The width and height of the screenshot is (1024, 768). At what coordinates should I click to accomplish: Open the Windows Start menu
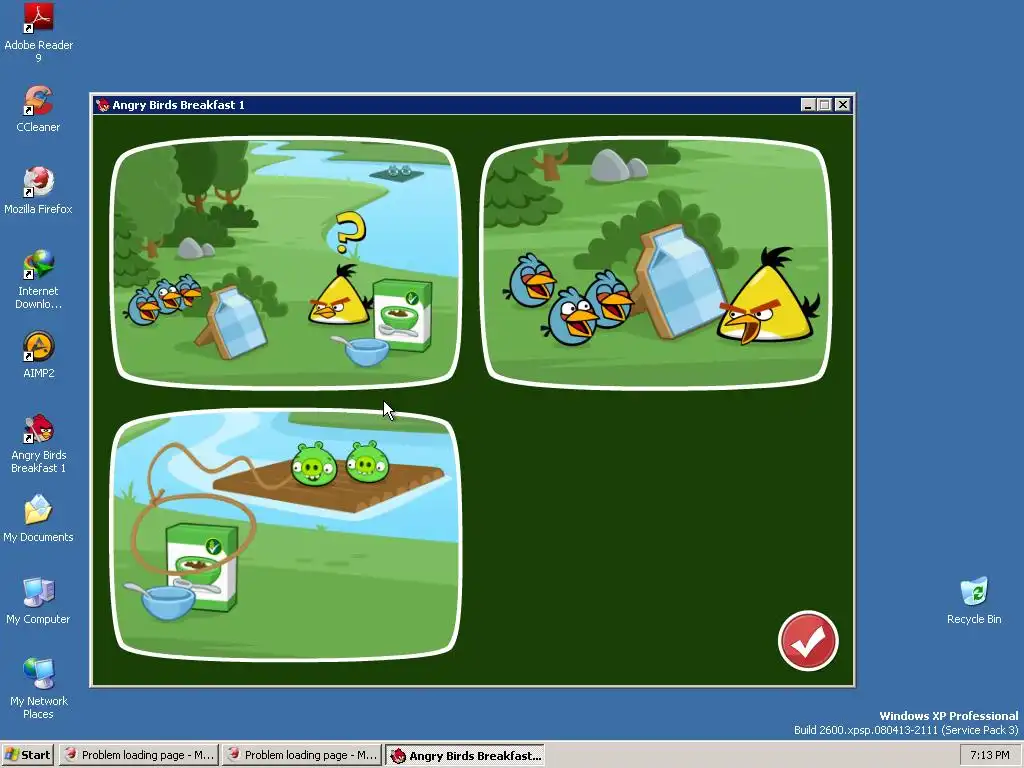pos(27,755)
